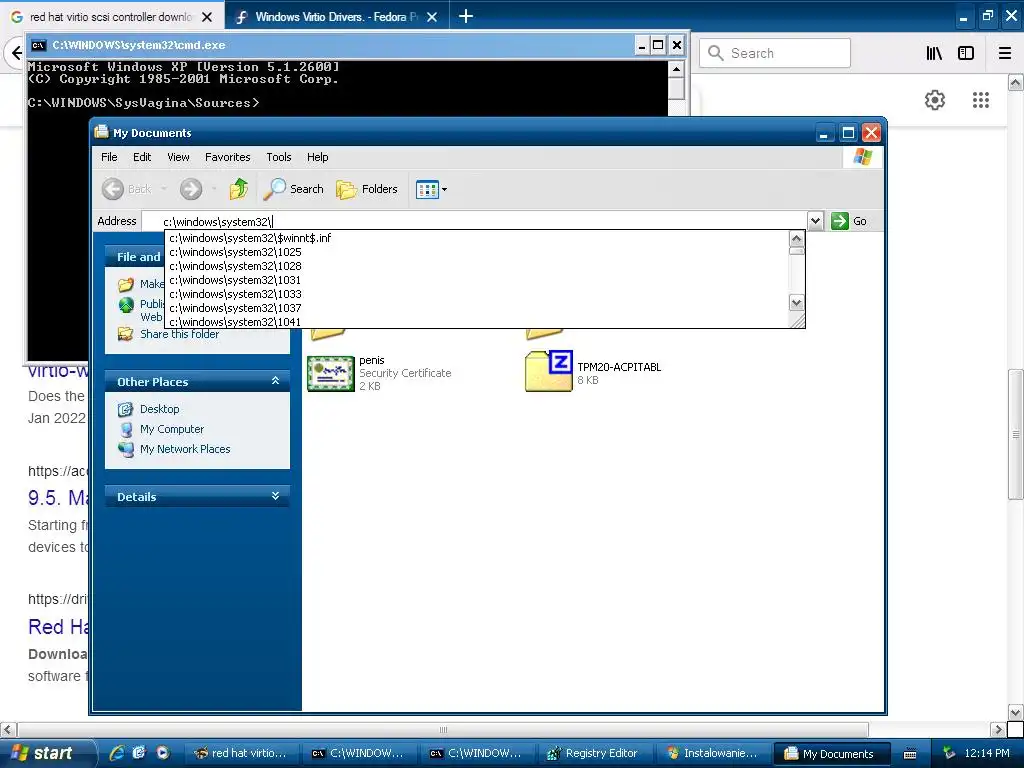Expand the Details panel
This screenshot has height=768, width=1024.
pos(276,496)
